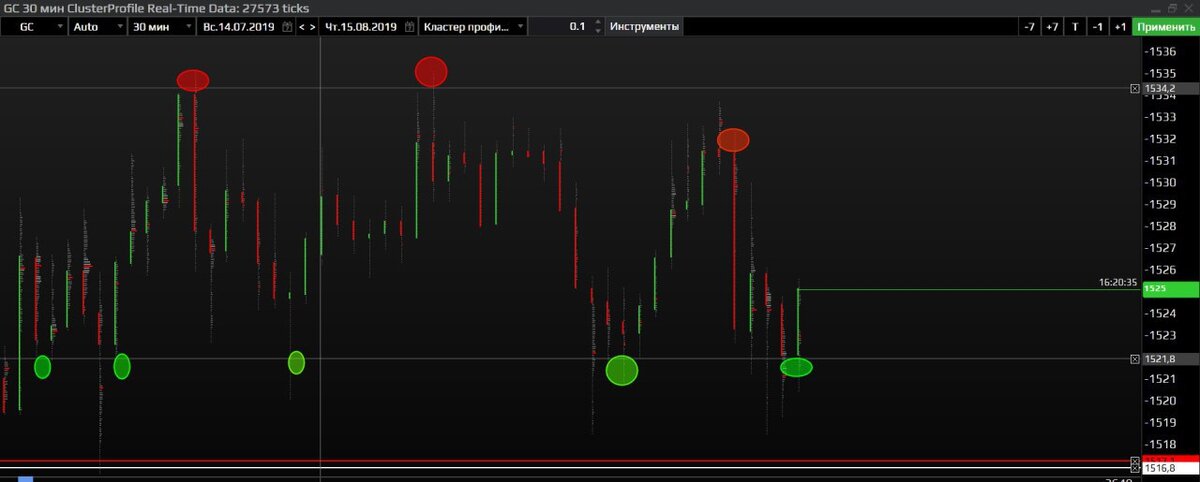Viewport: 1200px width, 482px height.
Task: Open the 30 мин timeframe dropdown
Action: [x=162, y=27]
